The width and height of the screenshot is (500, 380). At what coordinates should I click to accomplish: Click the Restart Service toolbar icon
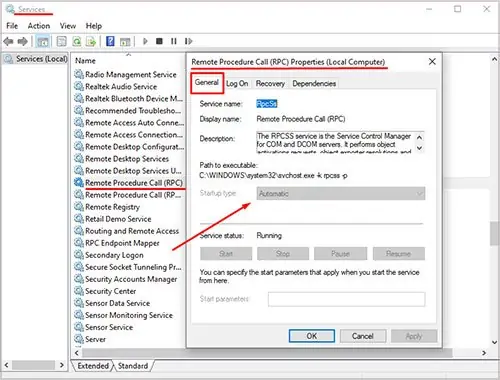[x=188, y=41]
